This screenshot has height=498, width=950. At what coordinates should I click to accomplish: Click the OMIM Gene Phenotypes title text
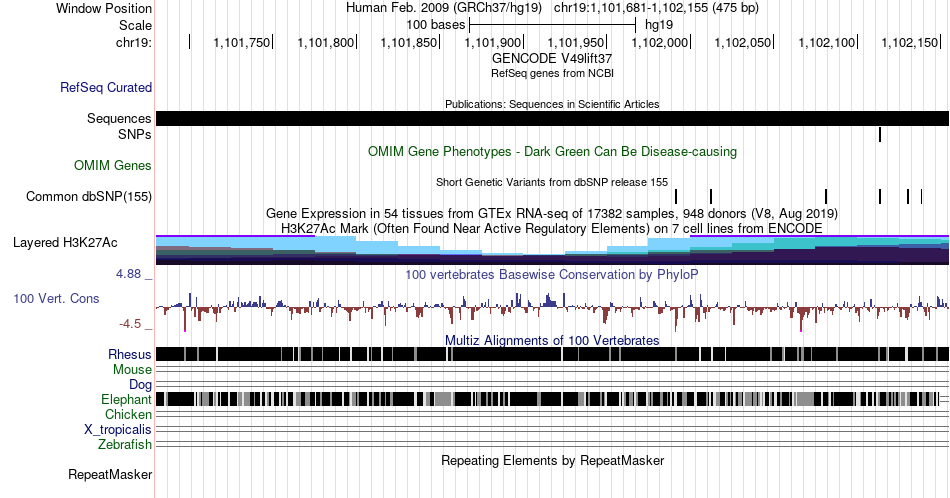(x=552, y=151)
